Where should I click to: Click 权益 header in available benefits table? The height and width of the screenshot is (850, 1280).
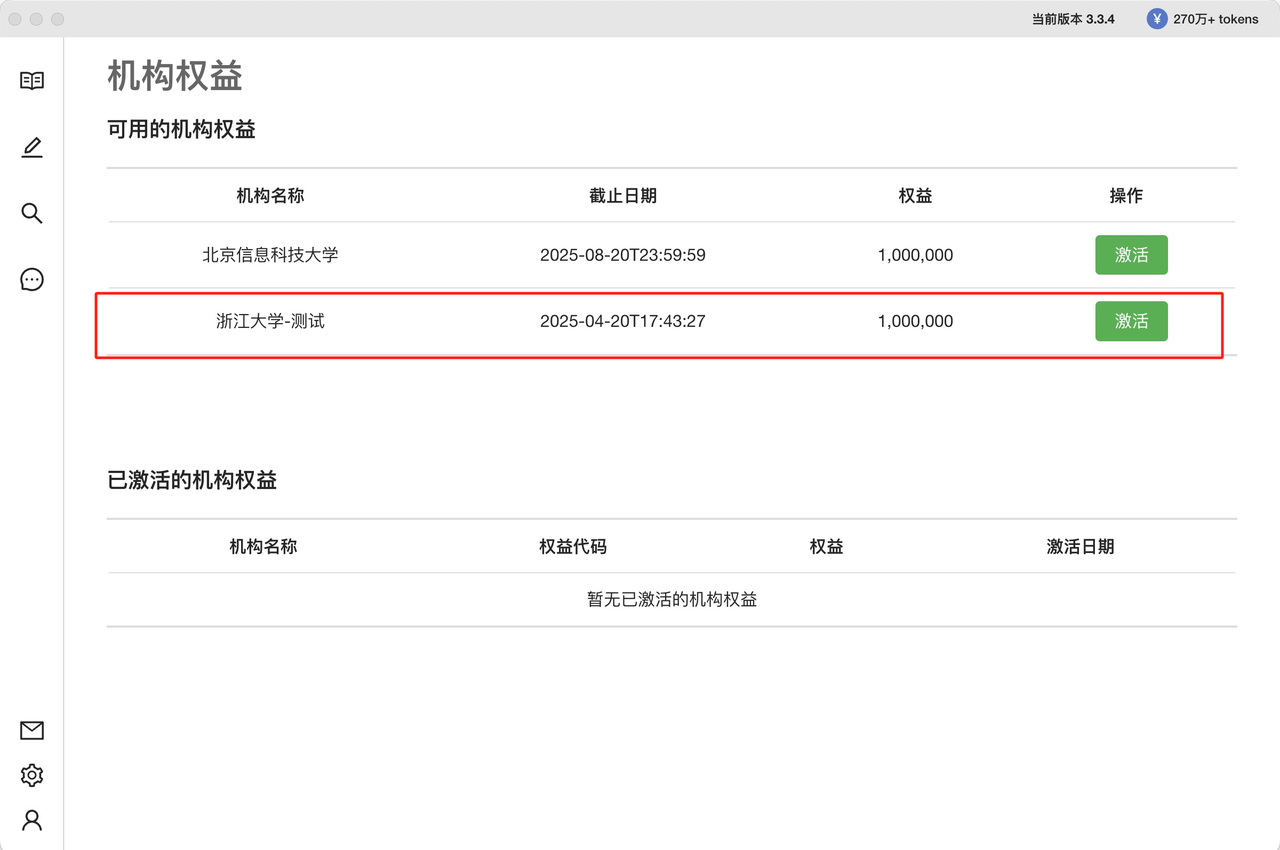tap(915, 196)
